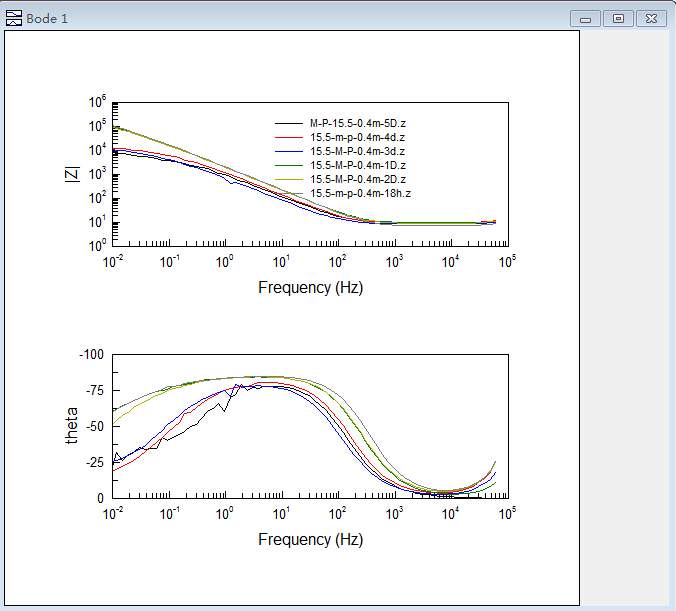
Task: Minimize the Bode 1 window
Action: tap(585, 19)
